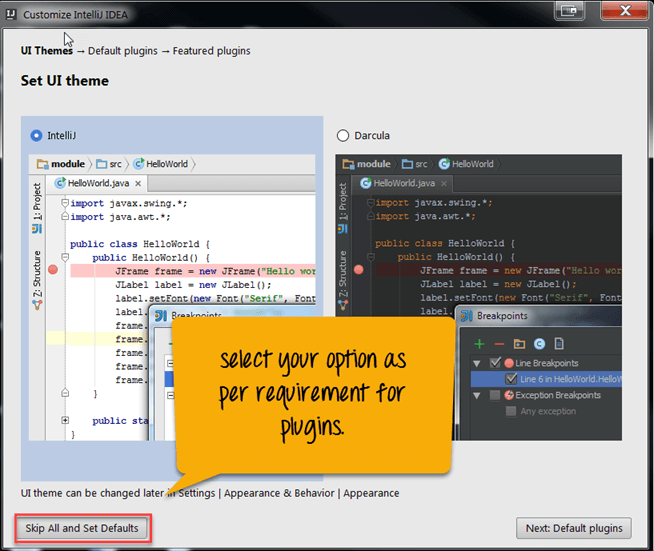Viewport: 654px width, 551px height.
Task: Click red minus icon in Breakpoints dialog
Action: click(x=500, y=343)
